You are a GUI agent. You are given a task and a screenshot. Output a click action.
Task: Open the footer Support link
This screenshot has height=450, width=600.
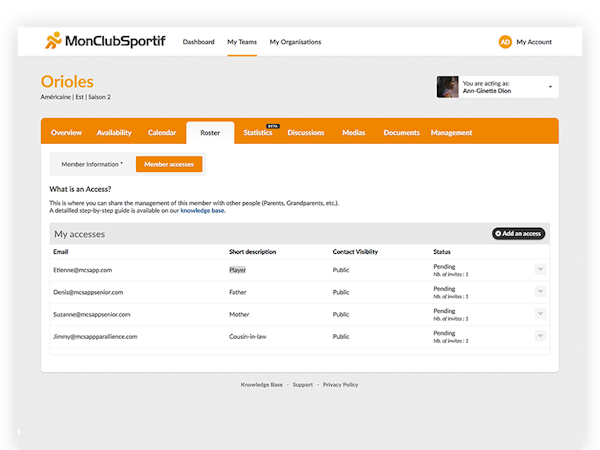tap(303, 385)
